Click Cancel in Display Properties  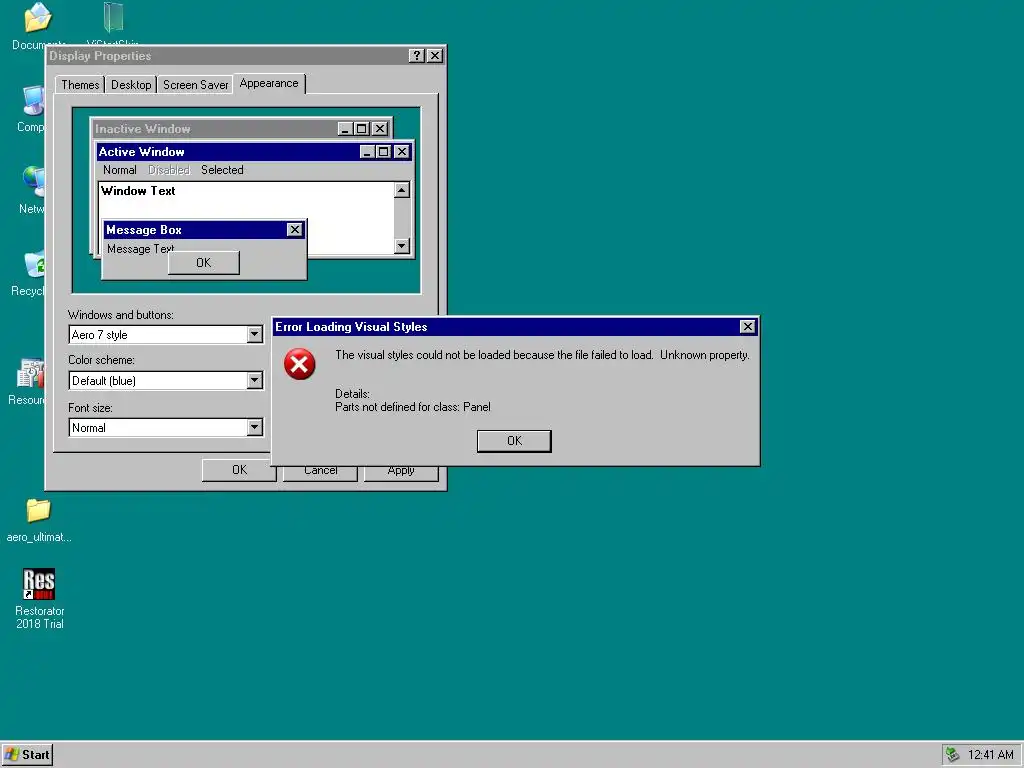point(320,473)
